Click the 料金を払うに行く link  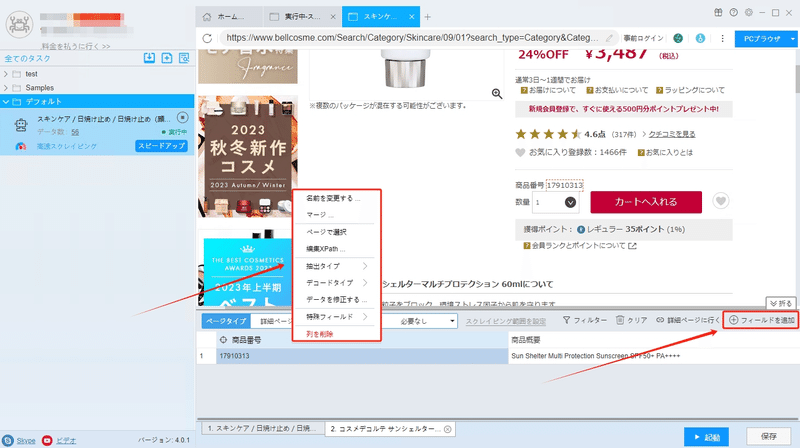coord(76,46)
